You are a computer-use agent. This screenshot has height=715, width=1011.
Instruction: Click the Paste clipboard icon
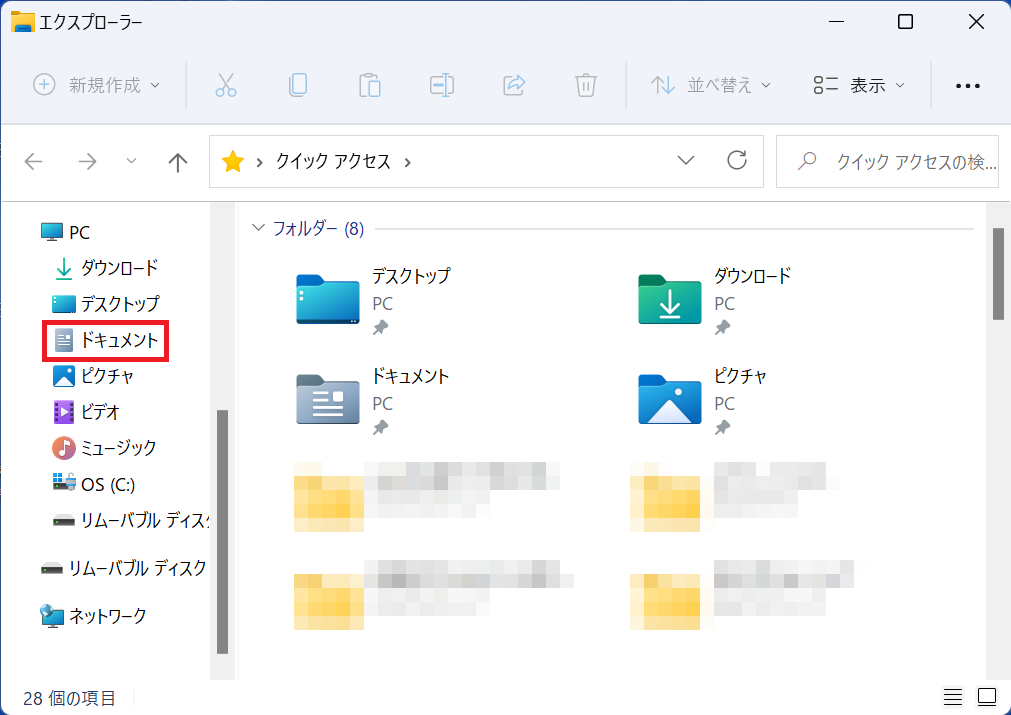pos(369,85)
